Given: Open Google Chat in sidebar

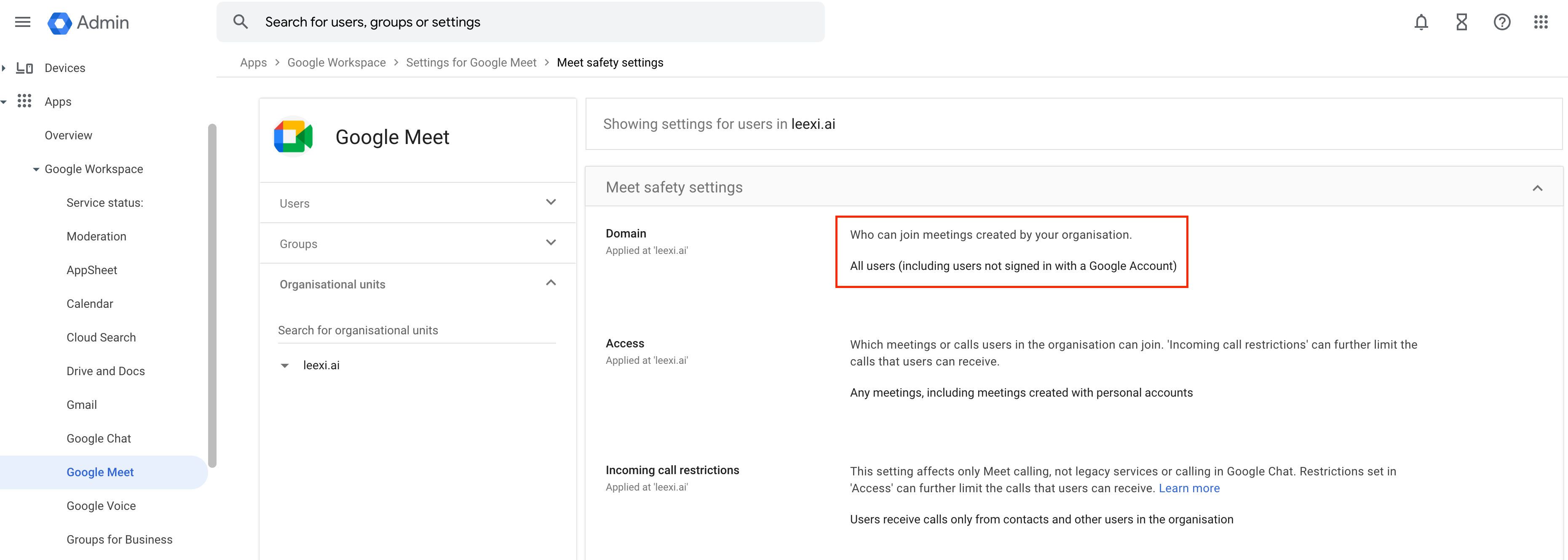Looking at the screenshot, I should (99, 438).
